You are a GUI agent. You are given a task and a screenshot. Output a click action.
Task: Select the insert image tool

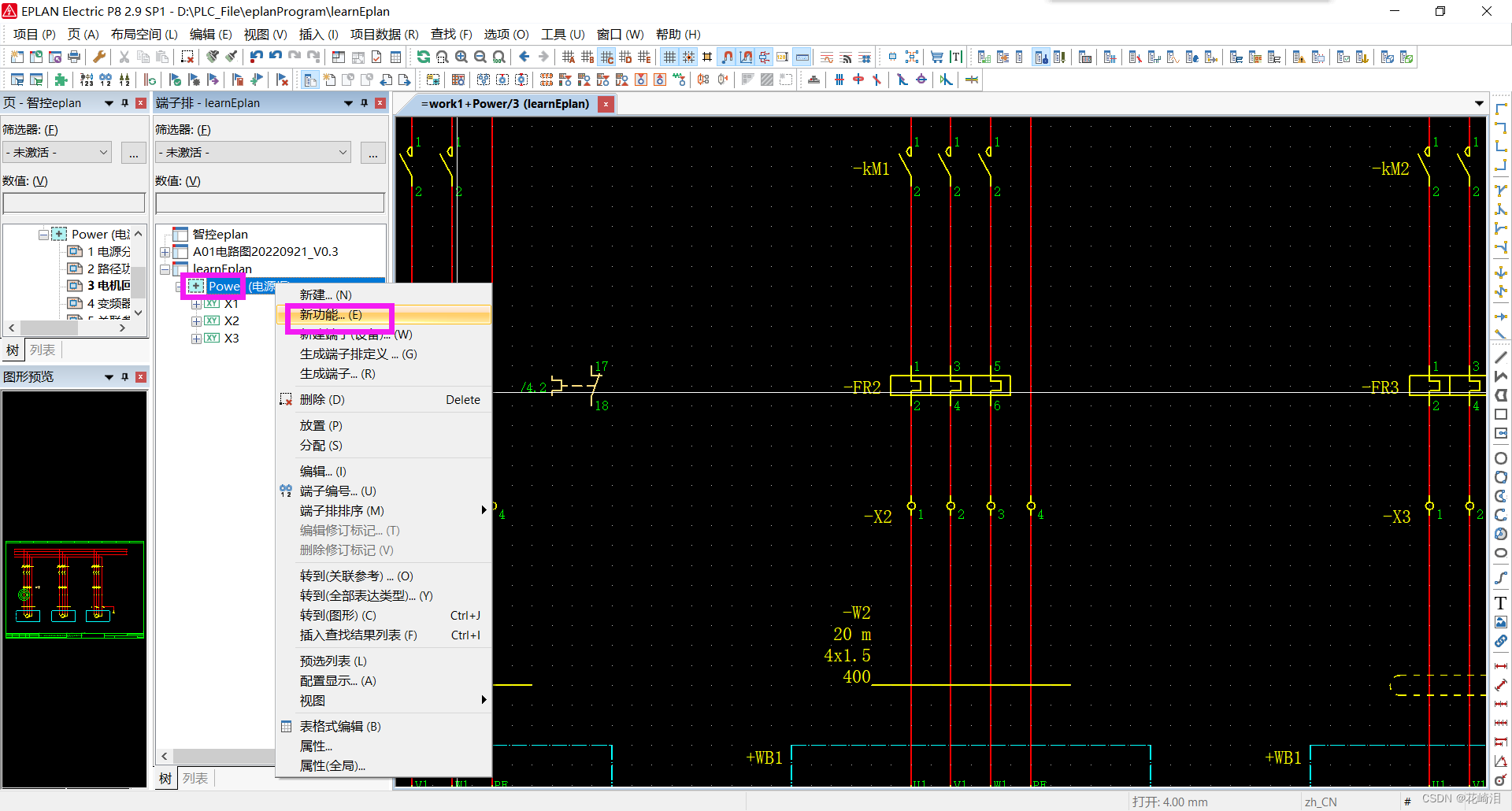pos(1501,622)
